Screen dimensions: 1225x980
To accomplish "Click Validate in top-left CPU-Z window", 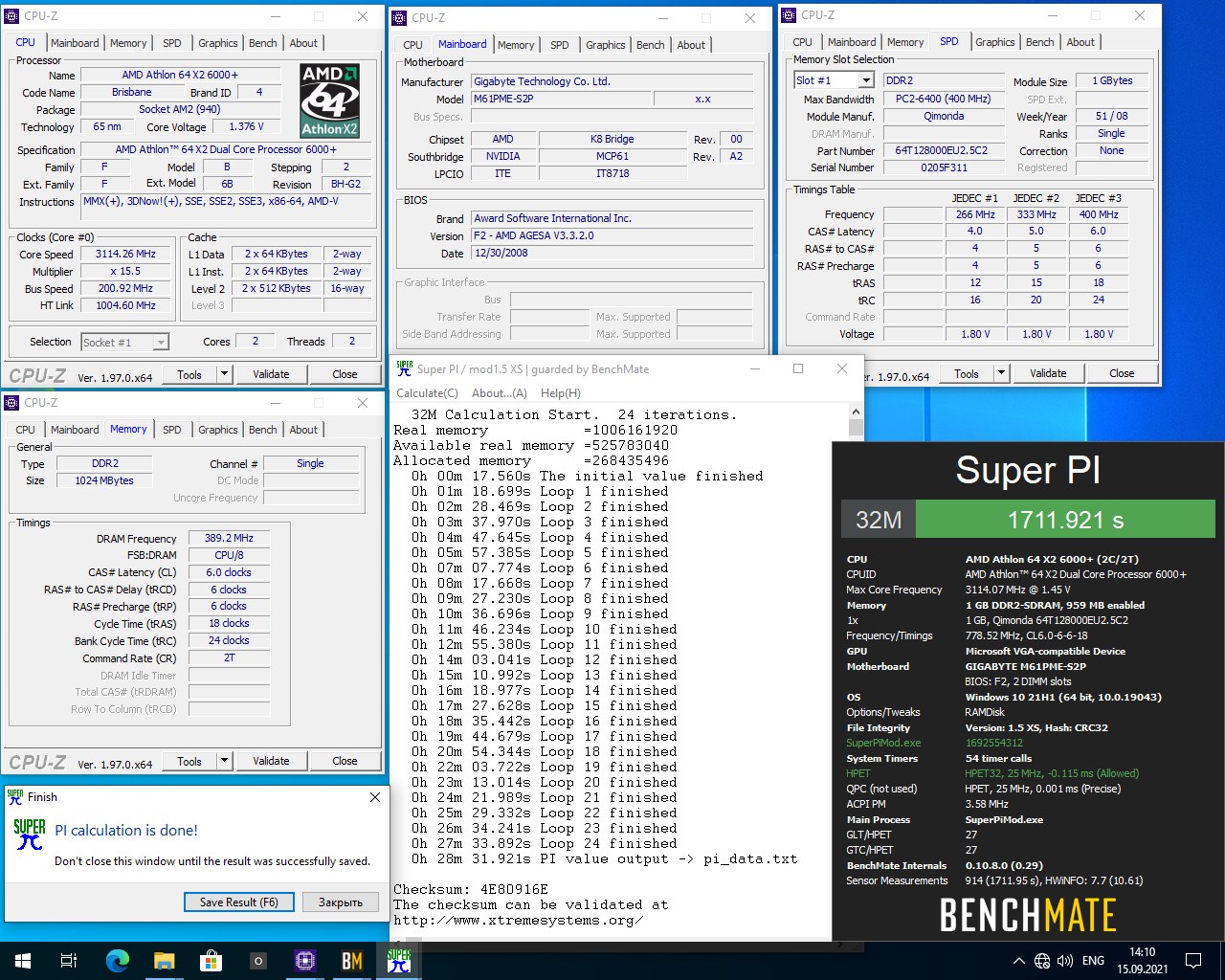I will click(x=271, y=374).
